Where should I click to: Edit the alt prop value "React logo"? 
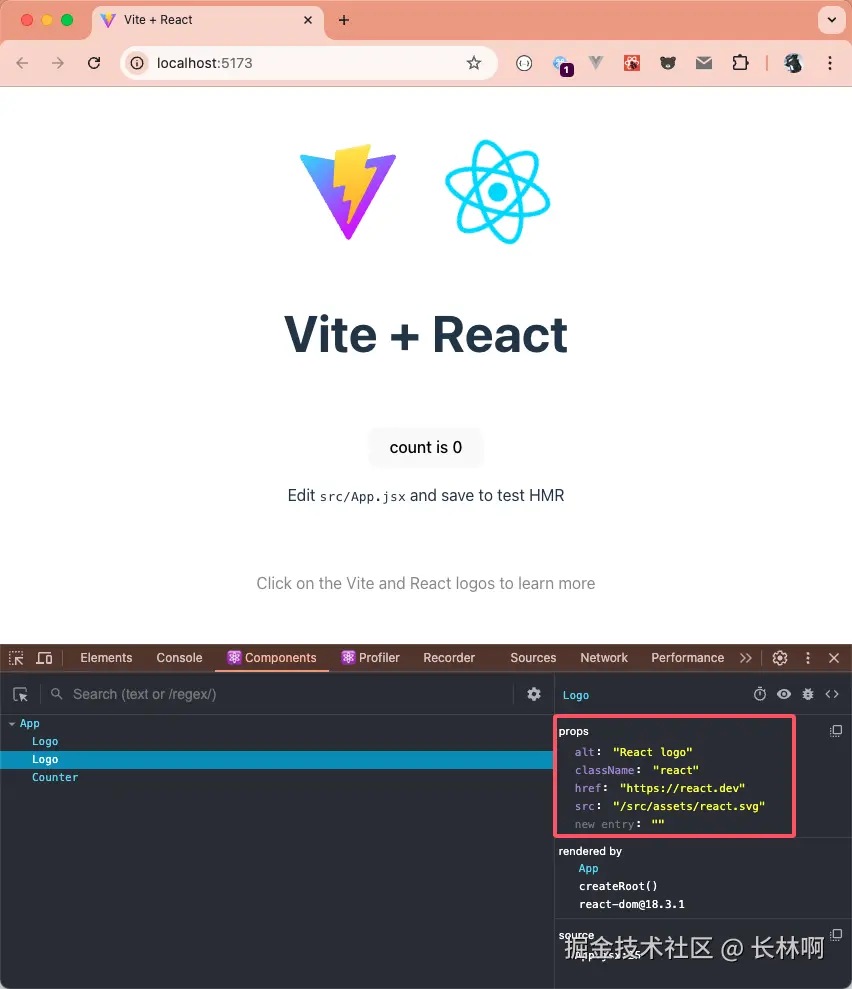point(652,752)
